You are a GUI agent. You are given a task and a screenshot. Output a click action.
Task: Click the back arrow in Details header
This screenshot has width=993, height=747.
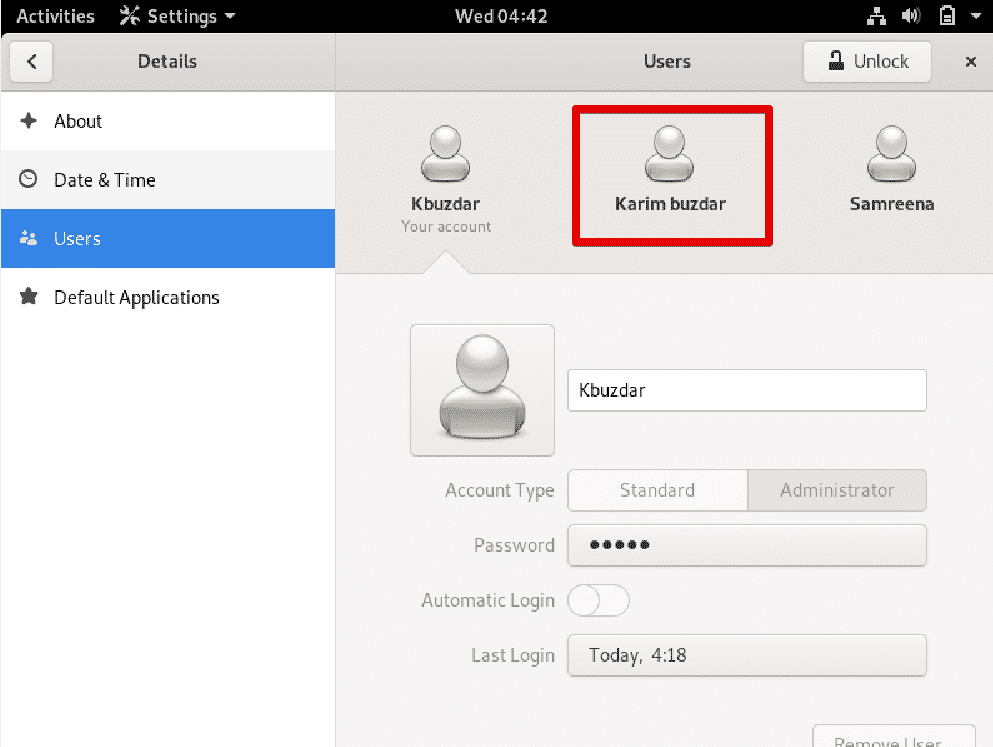[32, 62]
